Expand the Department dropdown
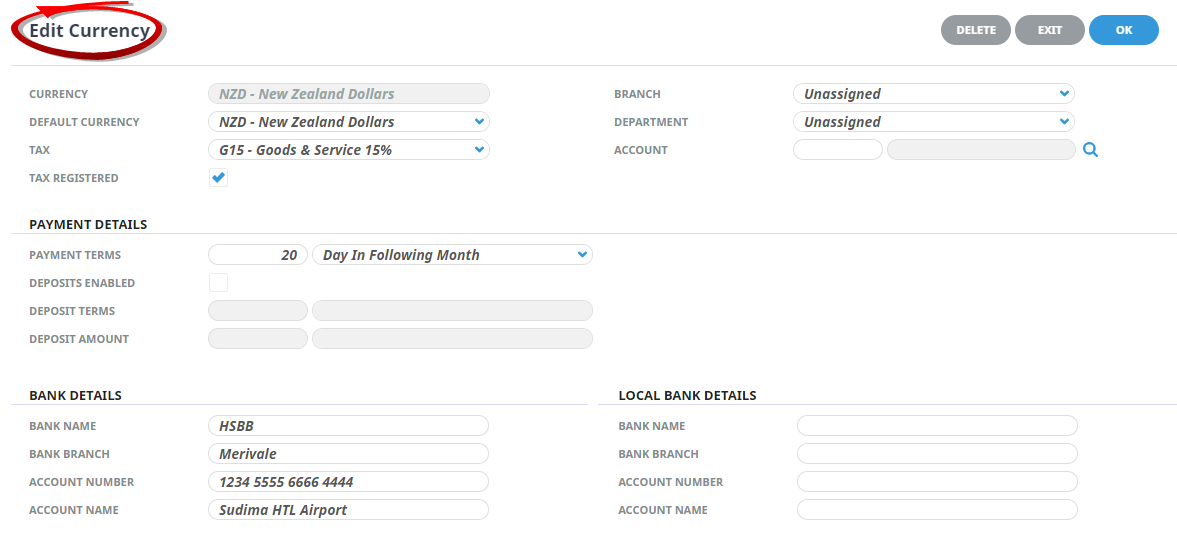This screenshot has width=1177, height=540. click(933, 122)
